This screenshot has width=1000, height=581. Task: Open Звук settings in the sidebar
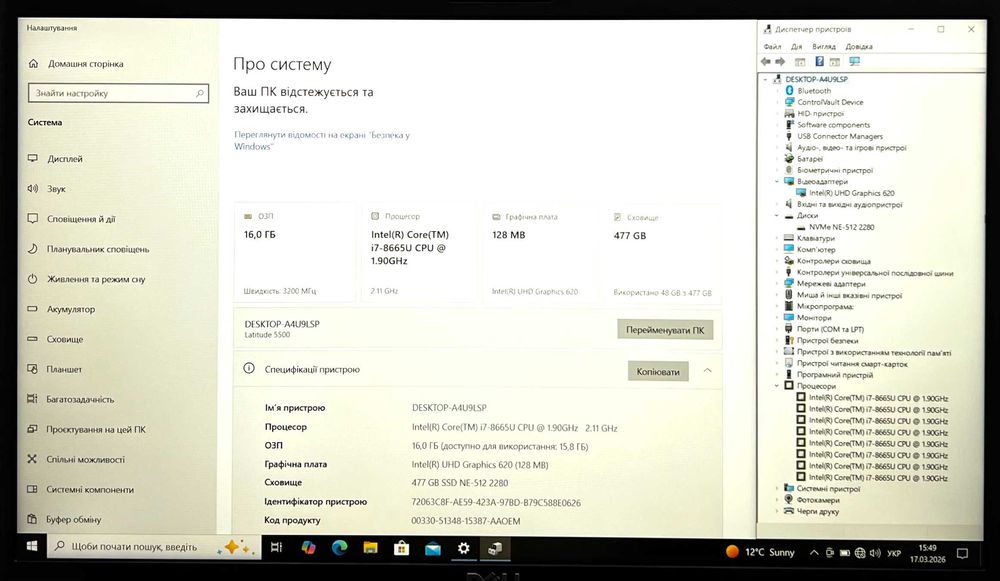[x=56, y=189]
